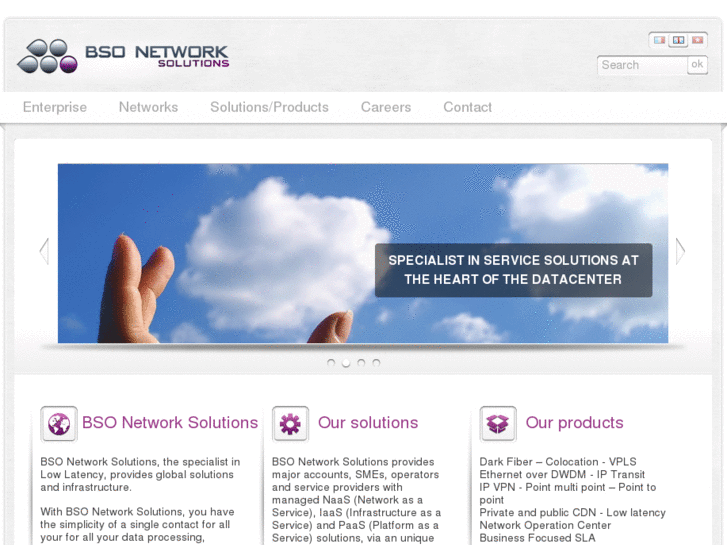Click 'Private and public CDN - Low latency' line
Screen dimensions: 727x545
[x=573, y=513]
